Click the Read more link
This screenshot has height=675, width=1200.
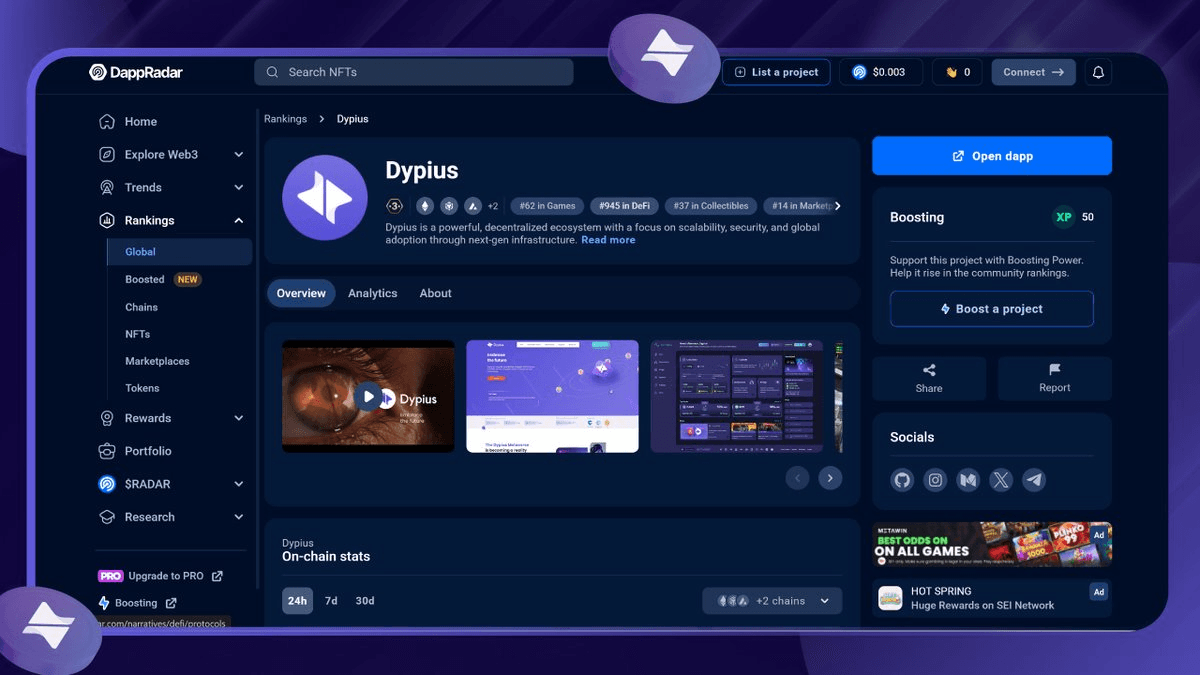(x=608, y=240)
